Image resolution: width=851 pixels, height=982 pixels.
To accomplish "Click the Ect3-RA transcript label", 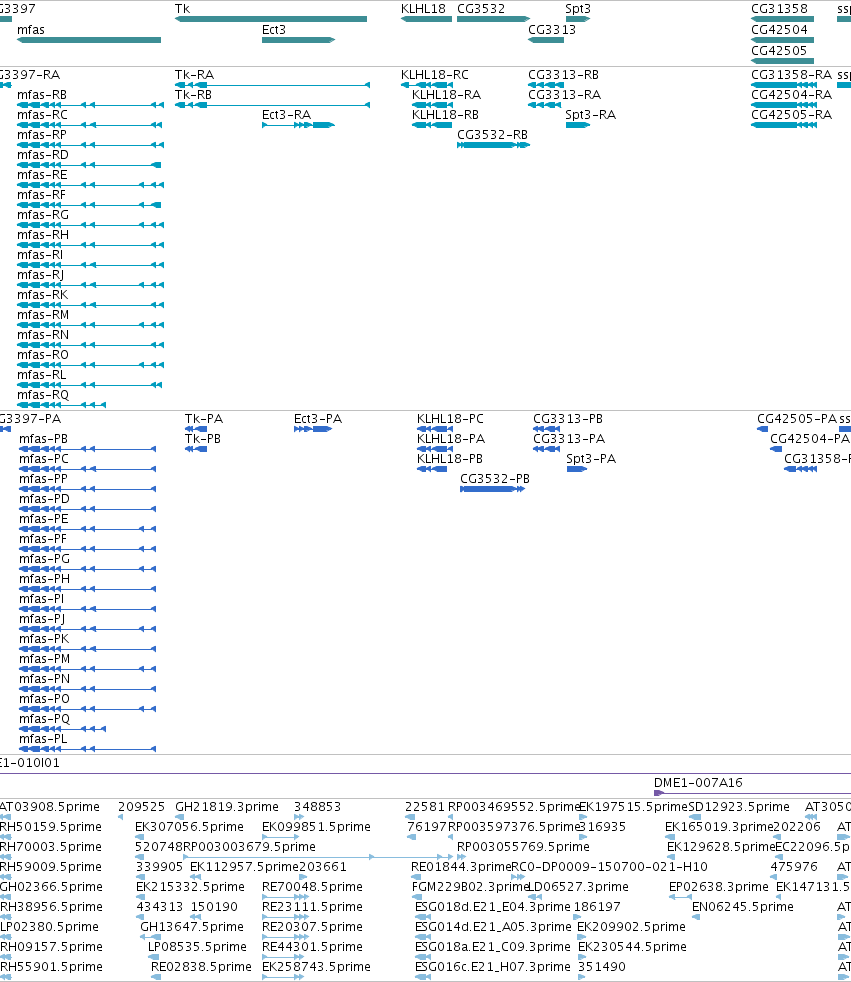I will [287, 115].
